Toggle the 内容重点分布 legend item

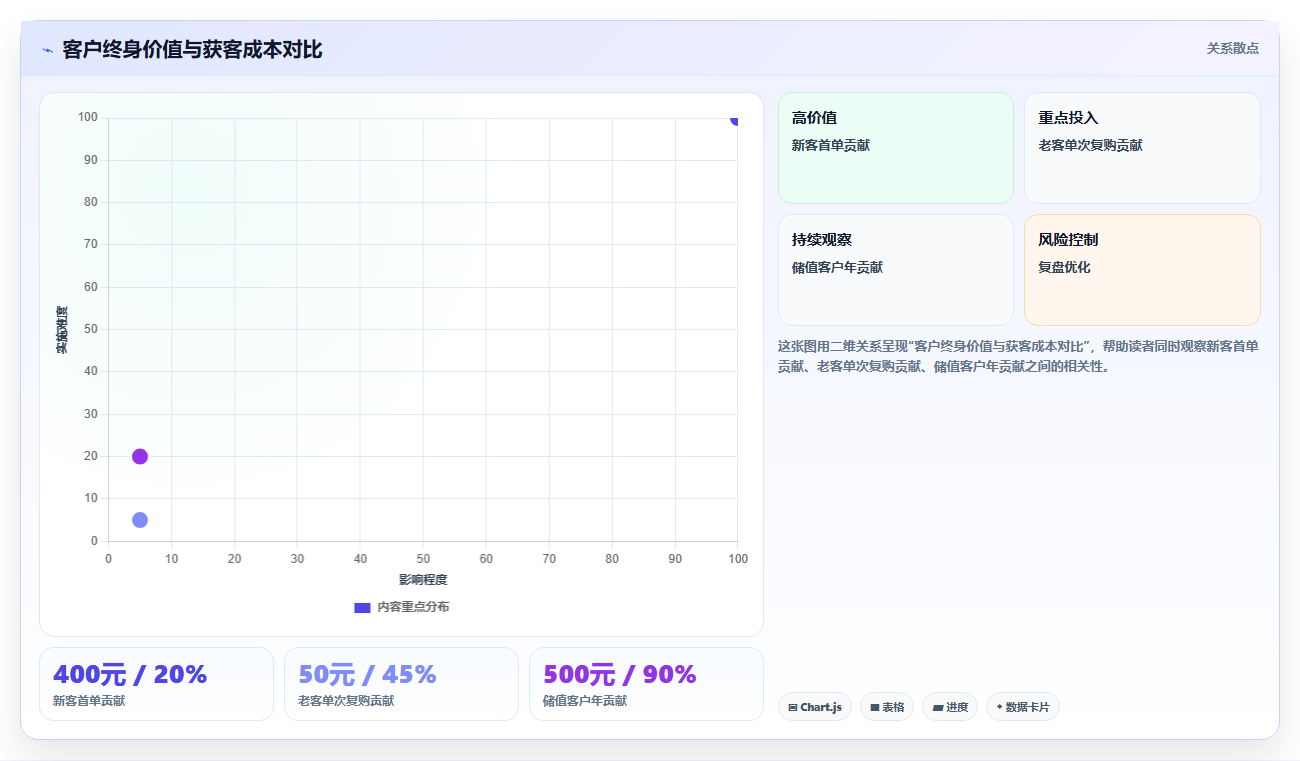point(402,607)
